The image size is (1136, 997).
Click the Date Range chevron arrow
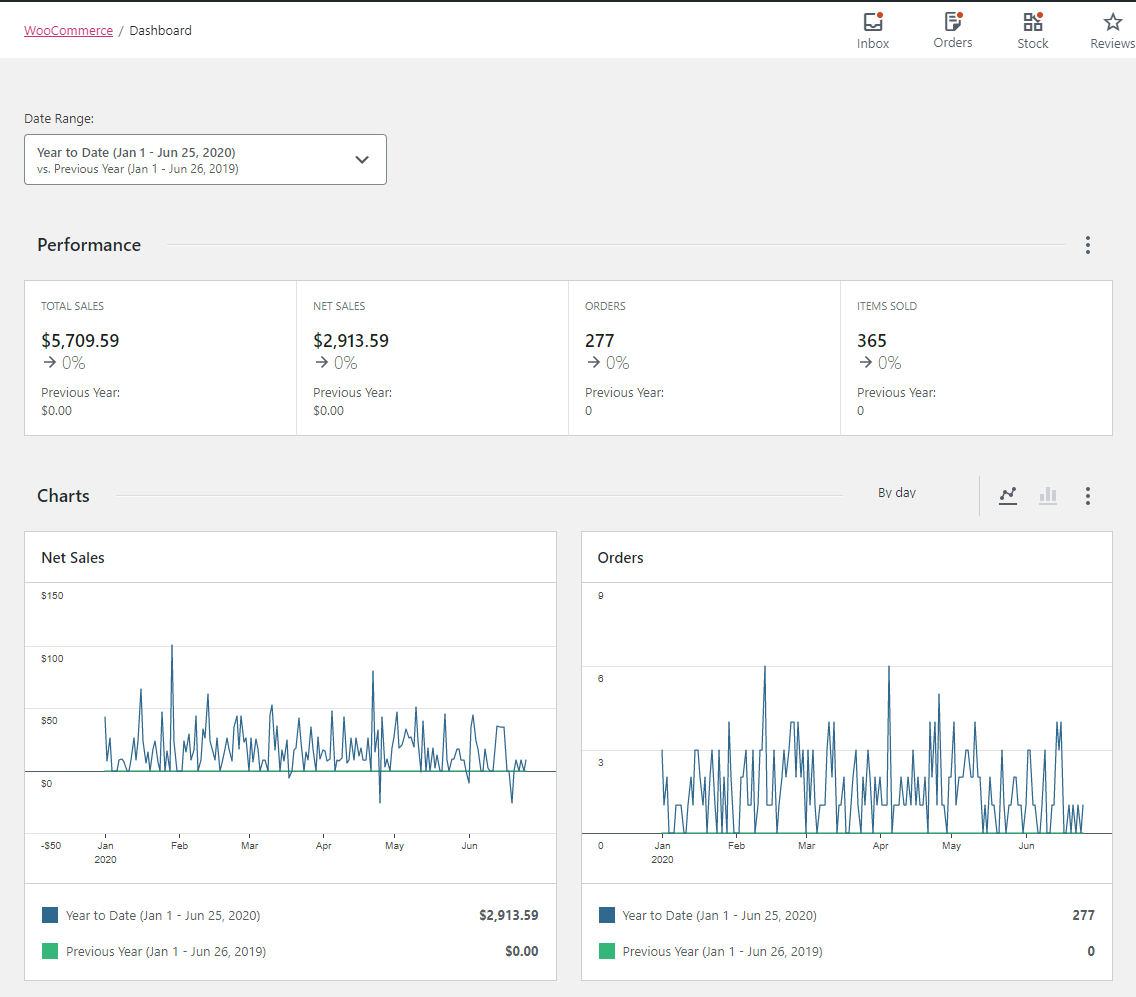pyautogui.click(x=362, y=160)
